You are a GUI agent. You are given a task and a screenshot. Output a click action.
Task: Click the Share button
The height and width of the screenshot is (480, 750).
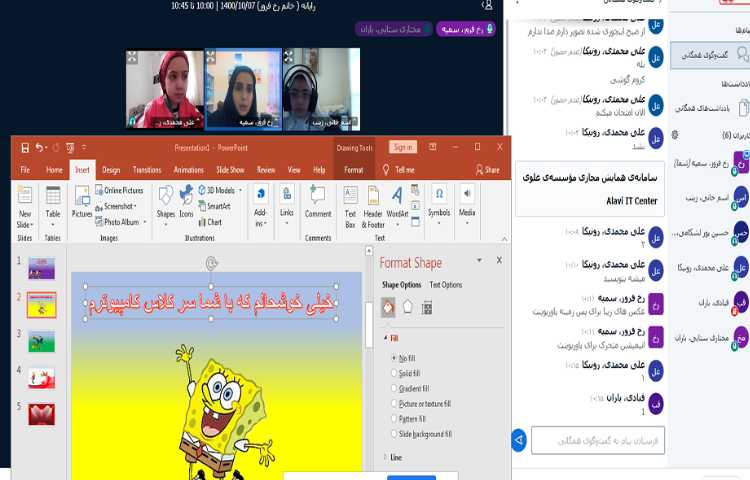(x=487, y=170)
